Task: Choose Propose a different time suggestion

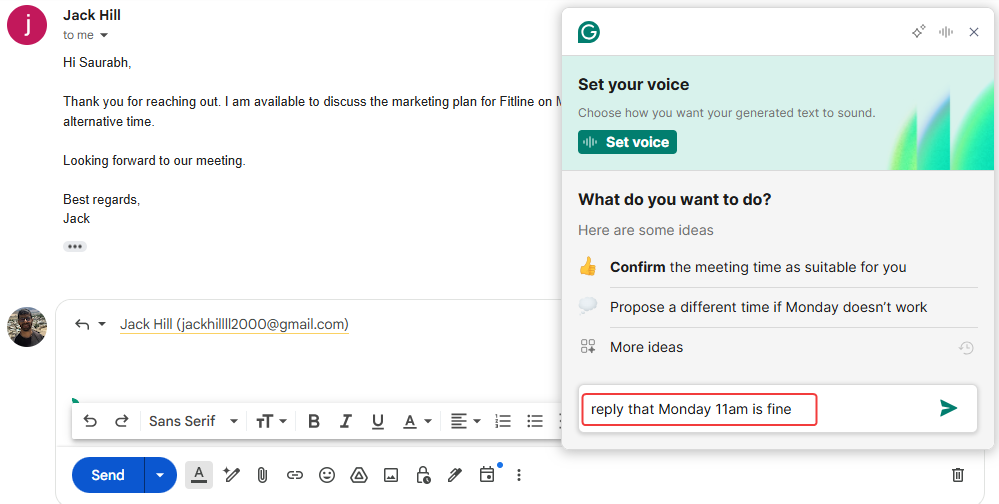Action: (x=768, y=307)
